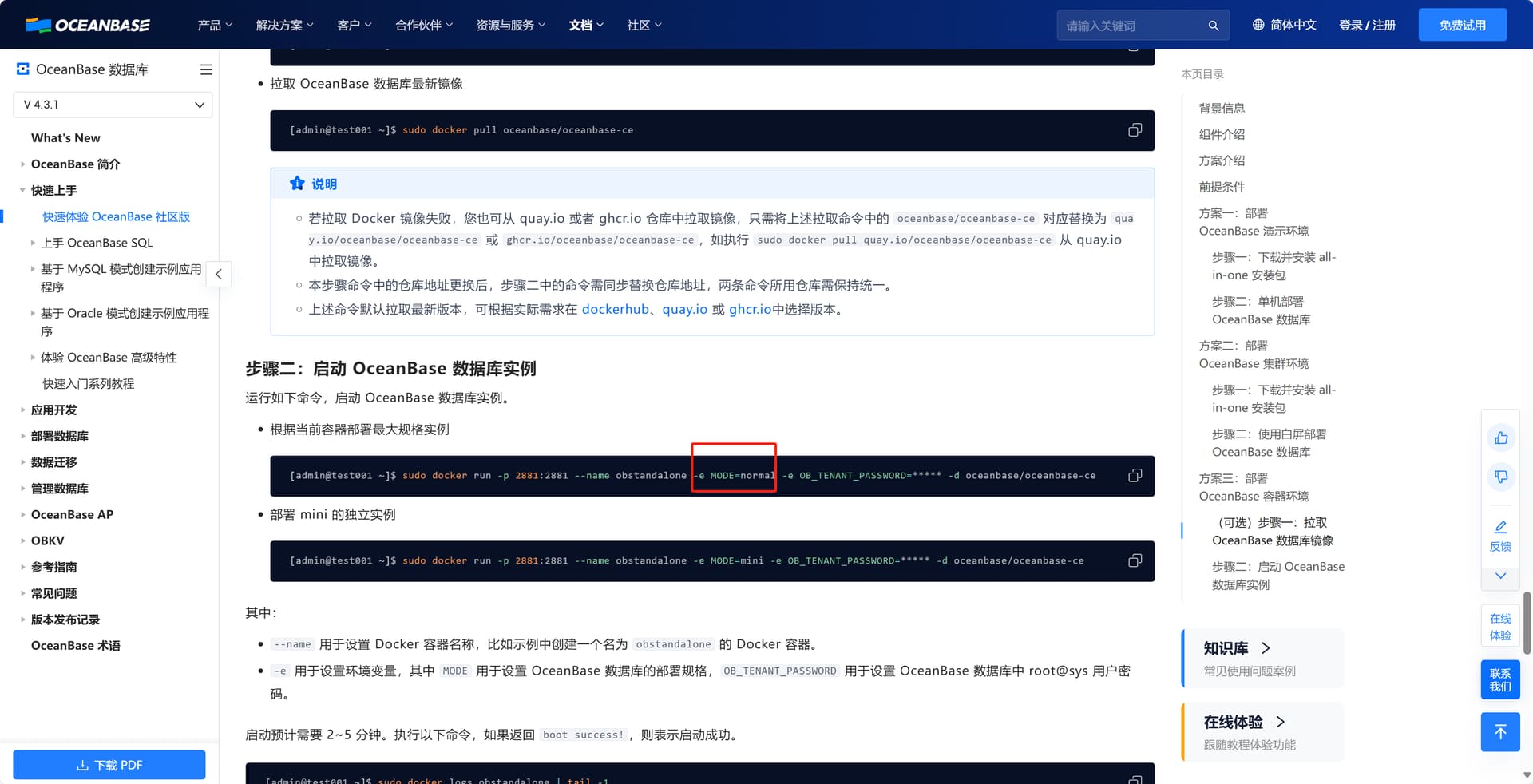Jump to 方案介绍 in page contents

coord(1222,160)
